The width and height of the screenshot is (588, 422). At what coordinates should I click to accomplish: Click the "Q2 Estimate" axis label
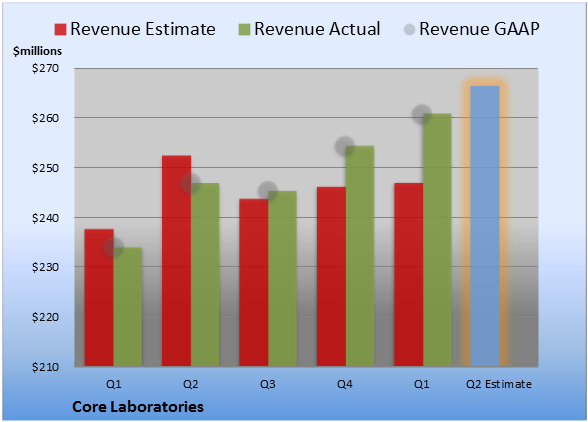pyautogui.click(x=499, y=384)
